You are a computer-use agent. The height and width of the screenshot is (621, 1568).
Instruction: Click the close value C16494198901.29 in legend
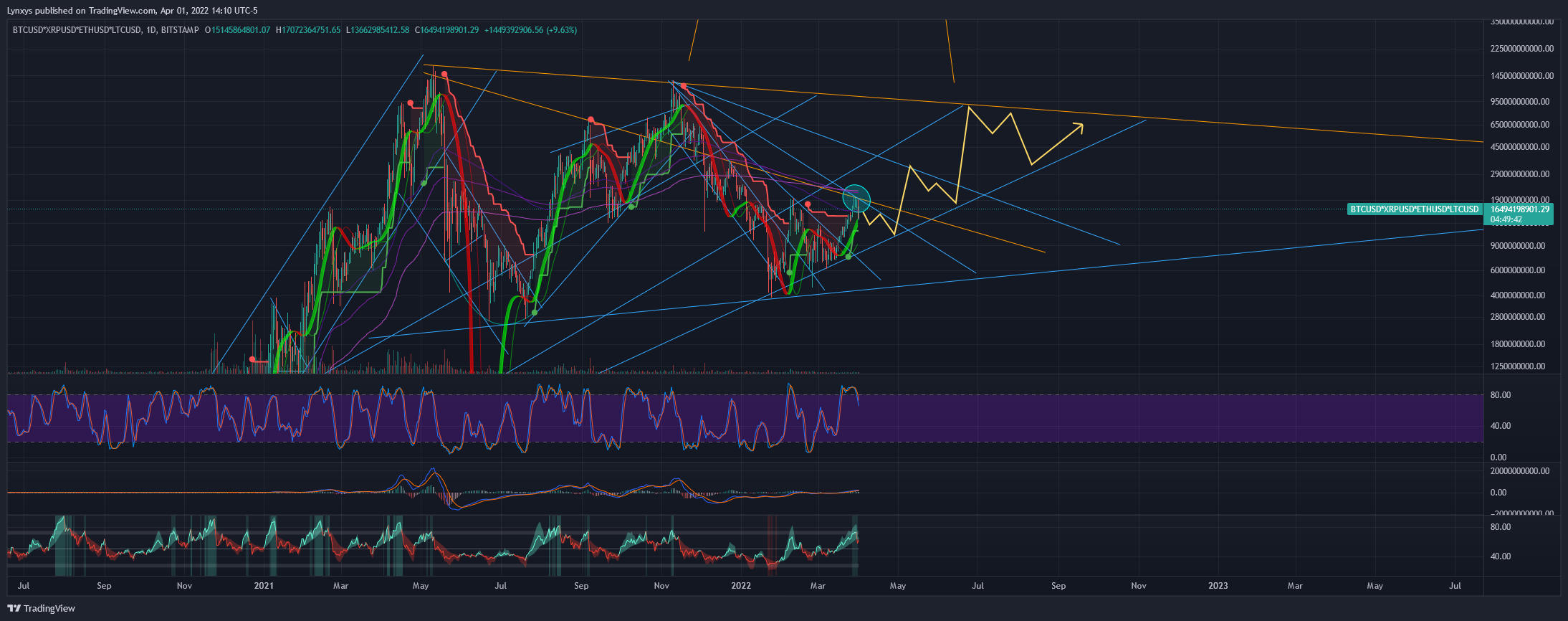446,30
